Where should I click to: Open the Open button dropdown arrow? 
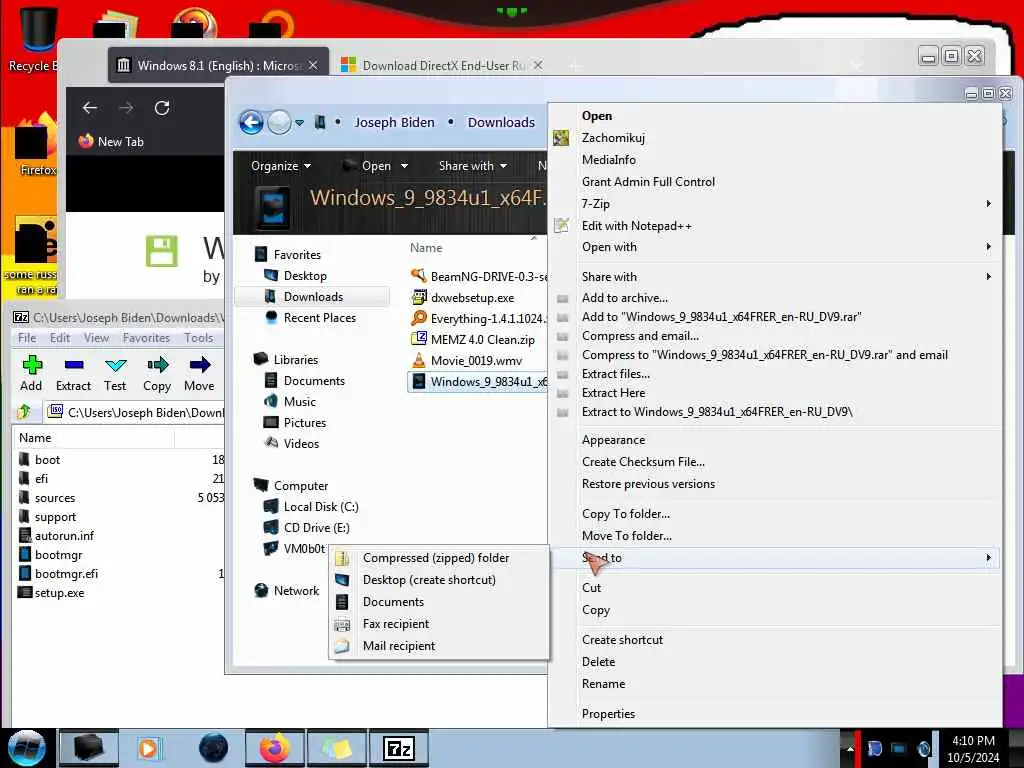pyautogui.click(x=404, y=166)
